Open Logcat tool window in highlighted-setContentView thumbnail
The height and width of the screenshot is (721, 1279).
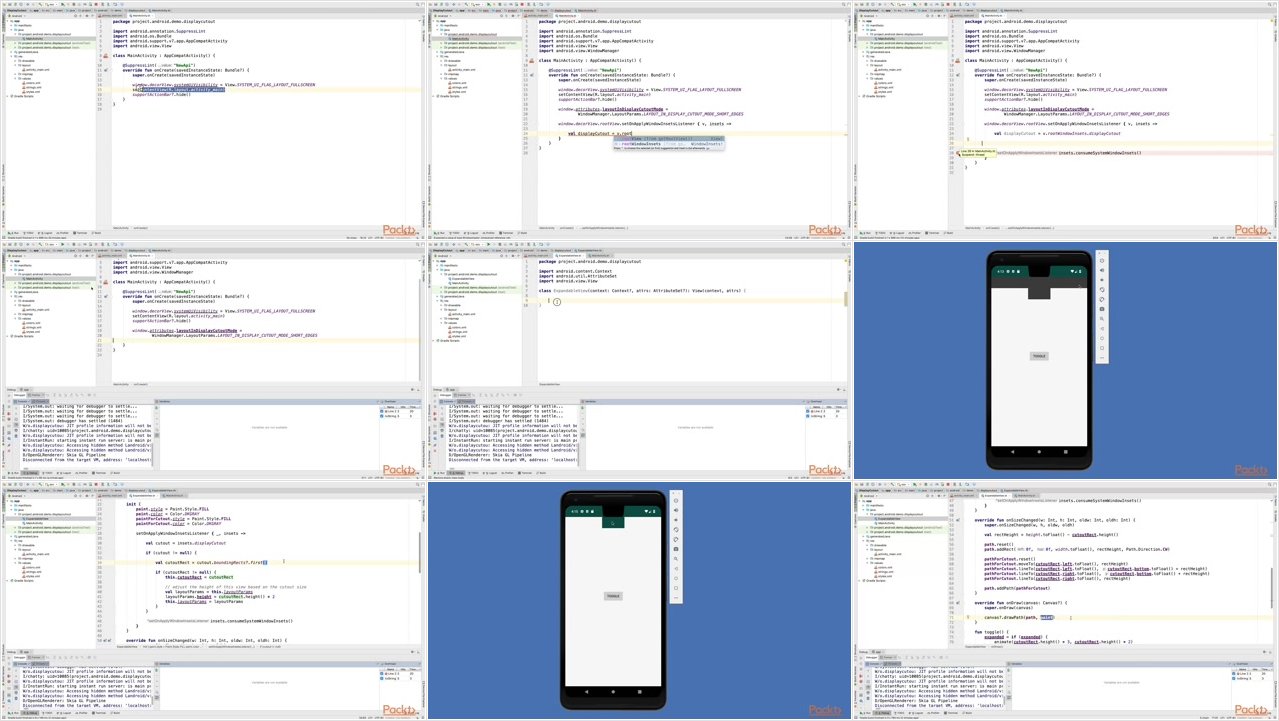[45, 233]
